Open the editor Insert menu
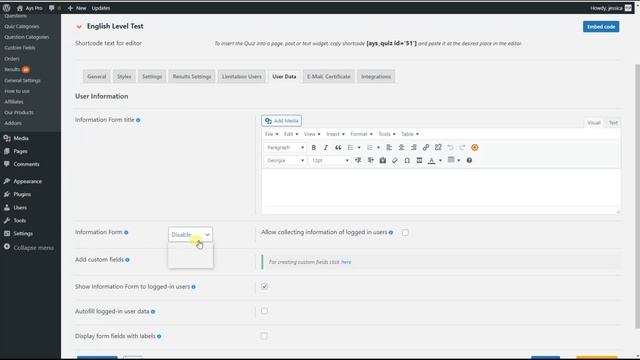The height and width of the screenshot is (360, 640). coord(335,134)
